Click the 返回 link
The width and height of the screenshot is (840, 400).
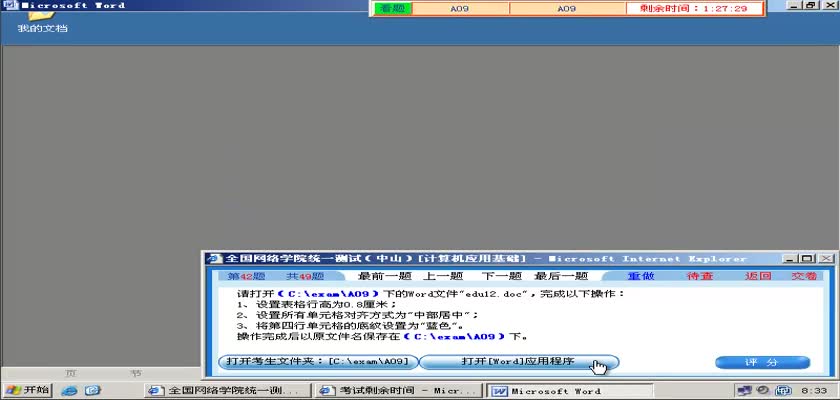point(758,276)
